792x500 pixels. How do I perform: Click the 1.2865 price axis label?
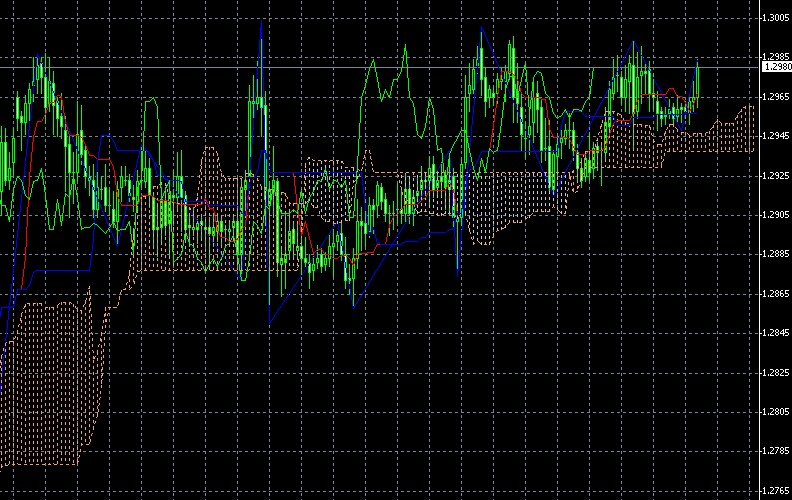coord(777,293)
